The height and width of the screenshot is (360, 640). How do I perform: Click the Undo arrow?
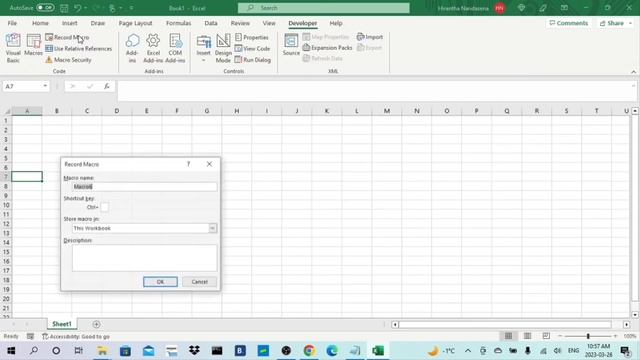[78, 8]
